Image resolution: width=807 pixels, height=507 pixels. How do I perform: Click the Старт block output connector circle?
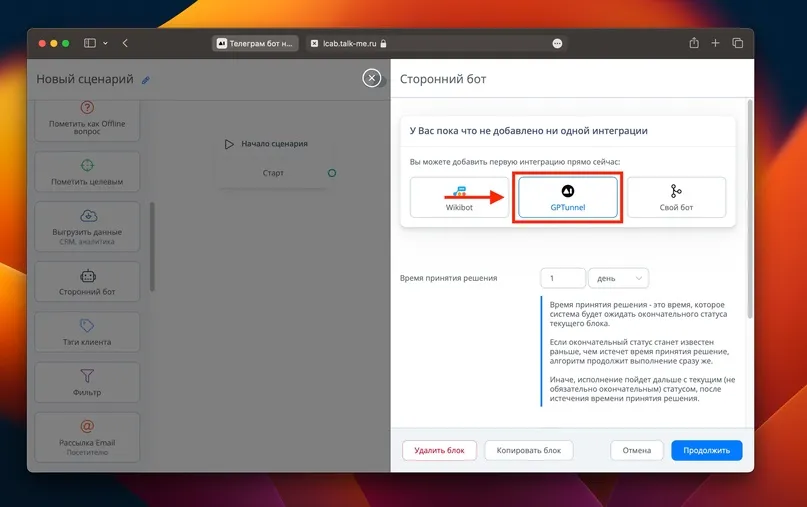332,173
